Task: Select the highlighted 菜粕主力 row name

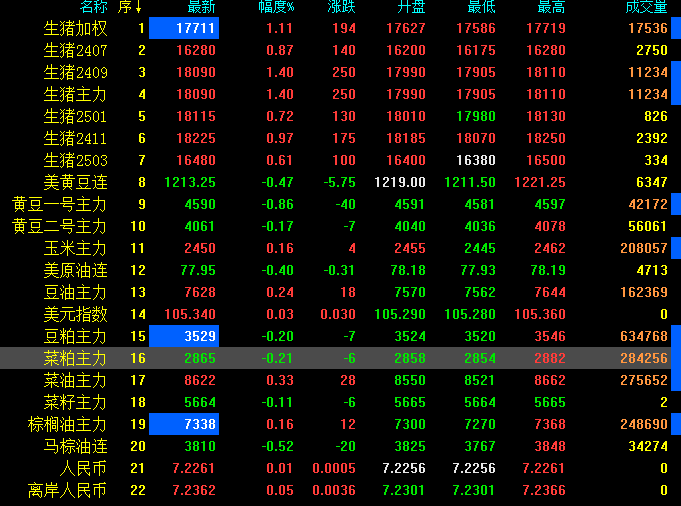Action: pyautogui.click(x=76, y=359)
